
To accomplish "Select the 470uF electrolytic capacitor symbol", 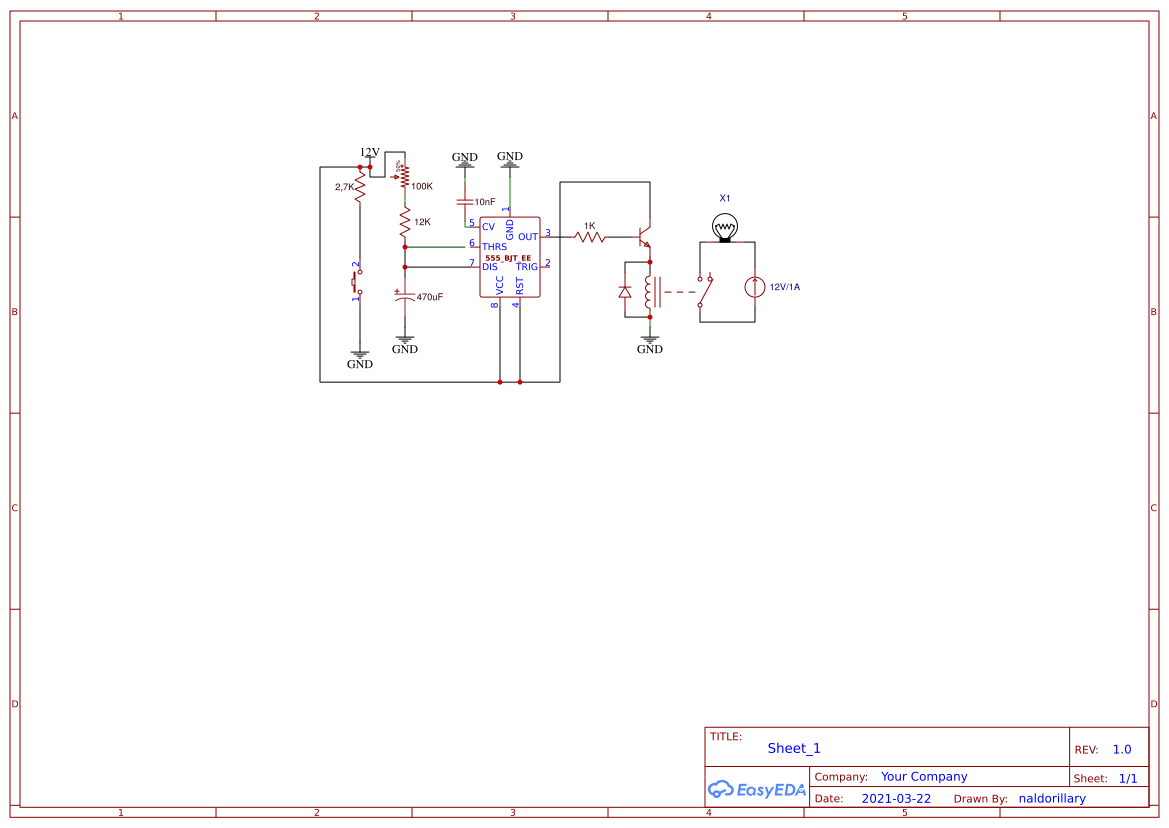I will pos(406,297).
